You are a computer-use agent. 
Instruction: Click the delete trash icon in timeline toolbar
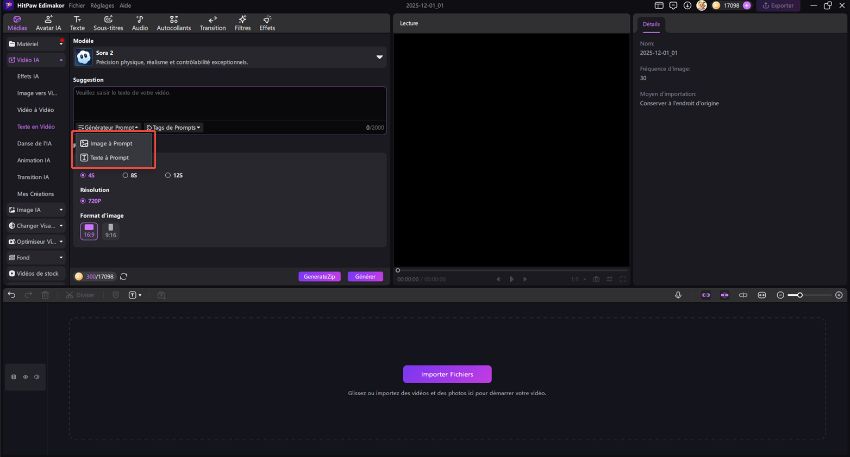tap(45, 295)
